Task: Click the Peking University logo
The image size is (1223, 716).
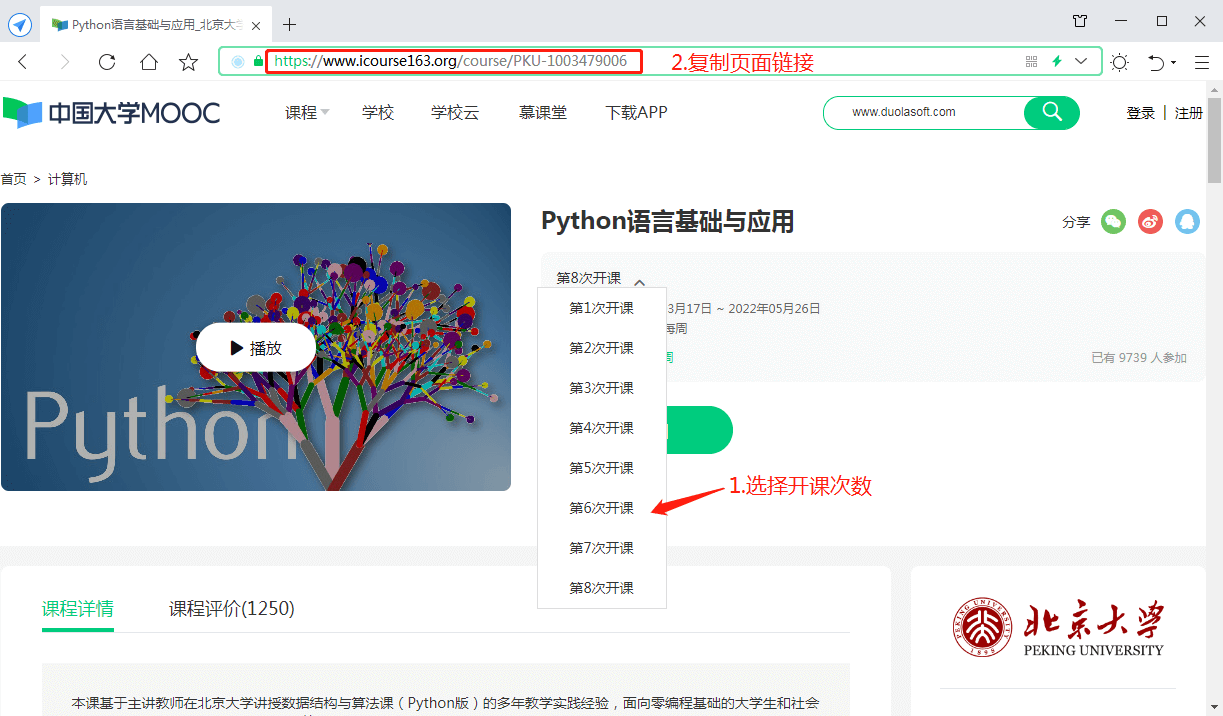Action: 1058,627
